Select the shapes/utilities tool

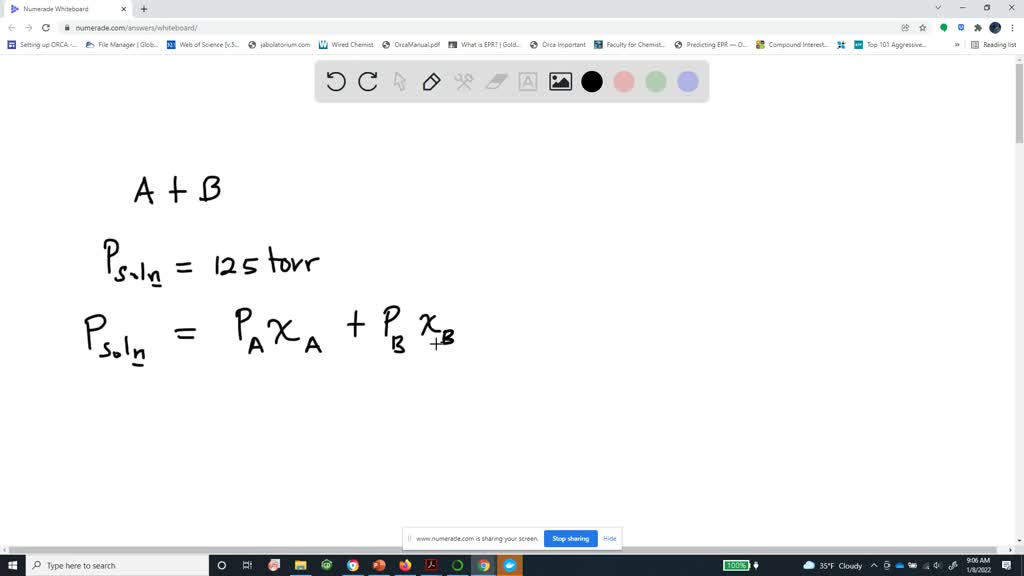point(463,82)
